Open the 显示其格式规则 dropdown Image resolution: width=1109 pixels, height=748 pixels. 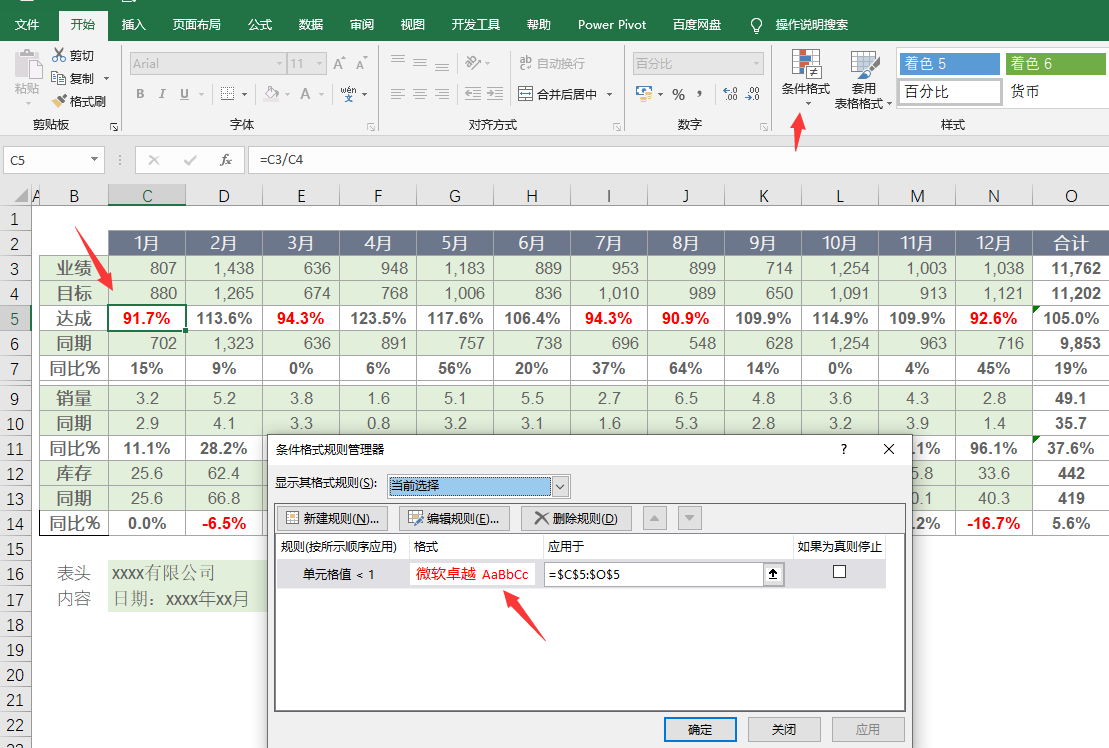560,486
